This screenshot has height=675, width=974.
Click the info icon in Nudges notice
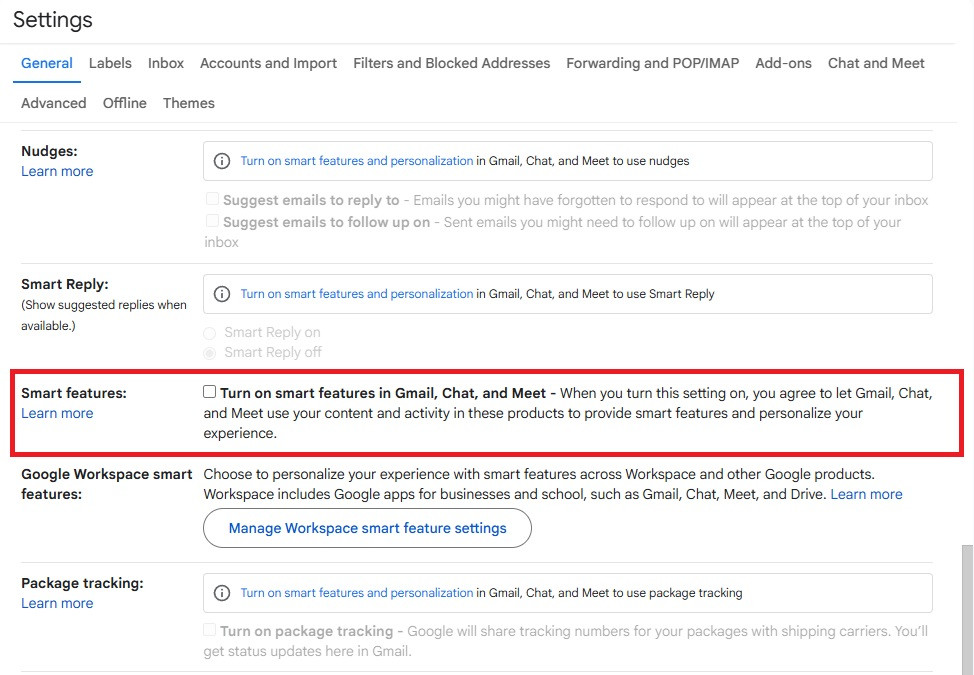tap(222, 161)
